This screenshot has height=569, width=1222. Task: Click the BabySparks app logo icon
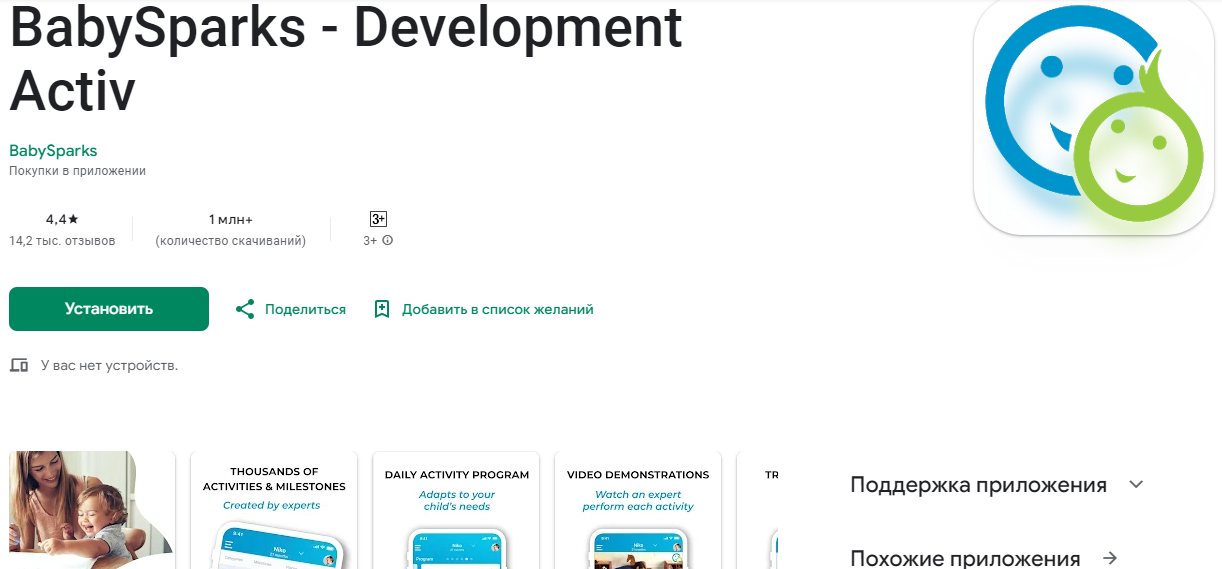point(1095,116)
